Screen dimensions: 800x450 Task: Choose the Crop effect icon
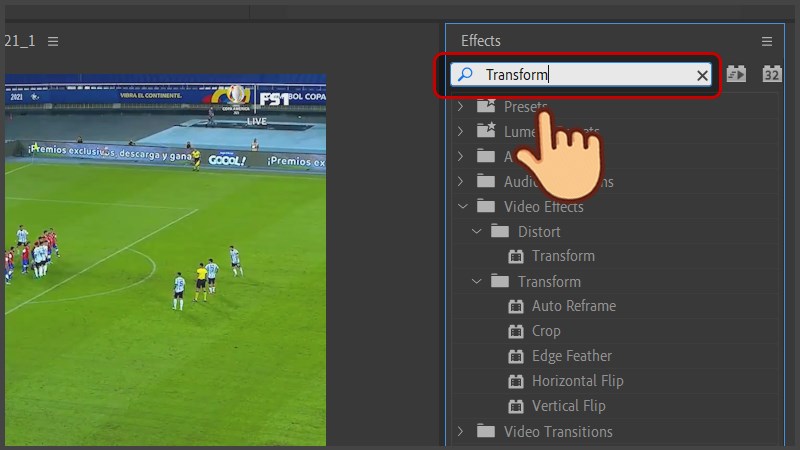pos(516,331)
